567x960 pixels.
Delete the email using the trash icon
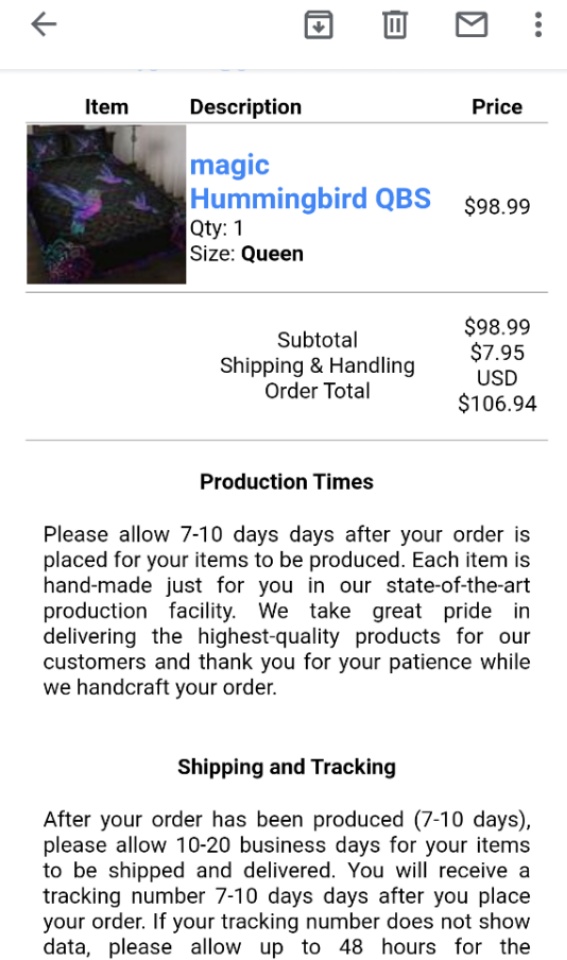395,25
